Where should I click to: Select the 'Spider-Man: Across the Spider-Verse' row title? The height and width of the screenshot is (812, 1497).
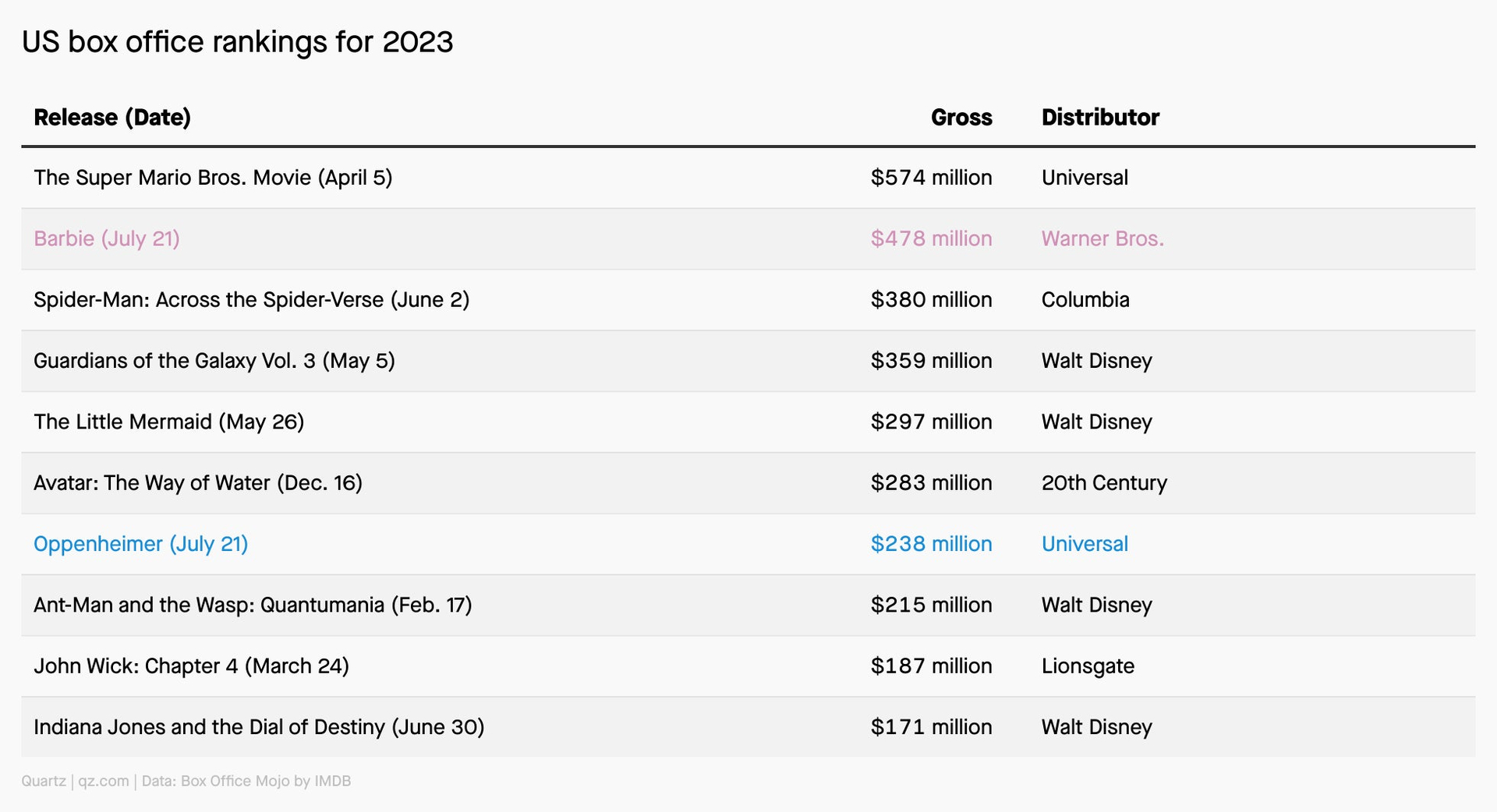click(252, 300)
